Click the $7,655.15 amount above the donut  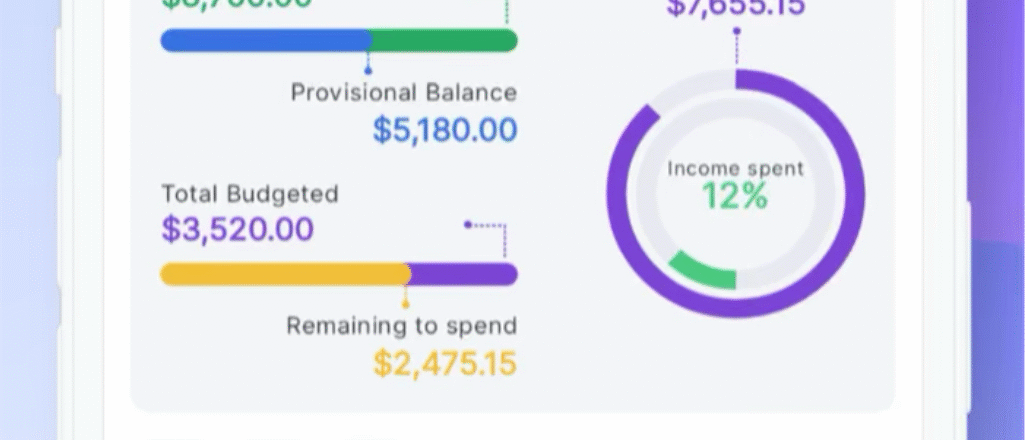click(736, 8)
